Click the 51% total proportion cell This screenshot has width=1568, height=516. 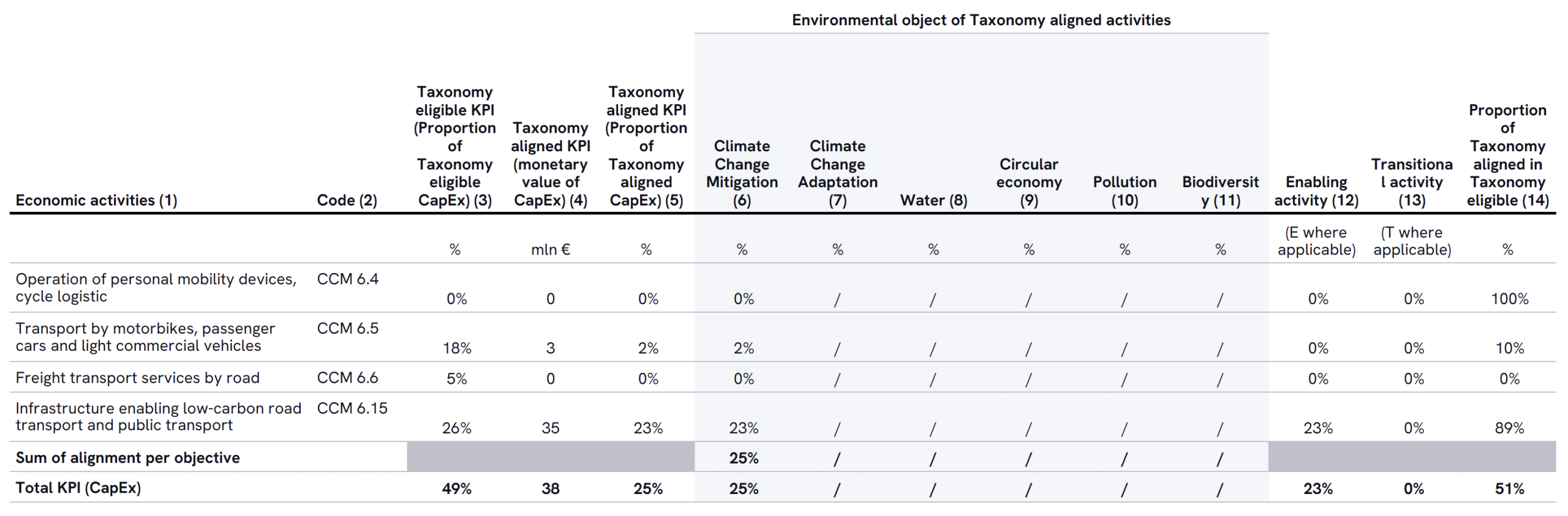pos(1509,488)
